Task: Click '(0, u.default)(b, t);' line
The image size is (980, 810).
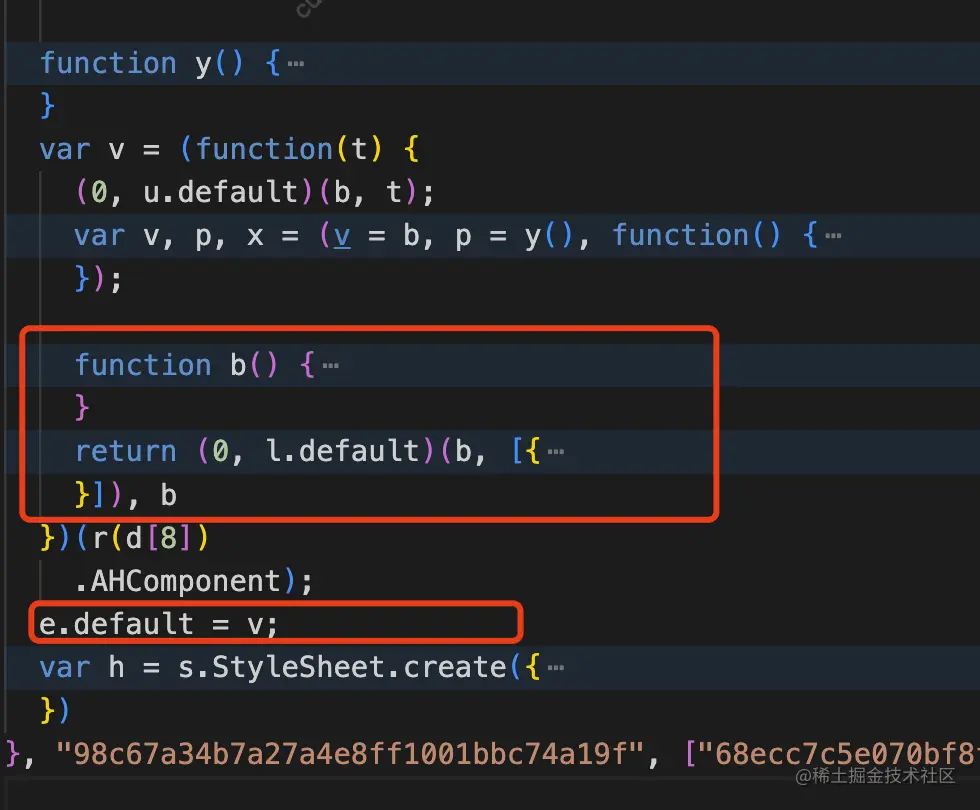Action: coord(254,192)
